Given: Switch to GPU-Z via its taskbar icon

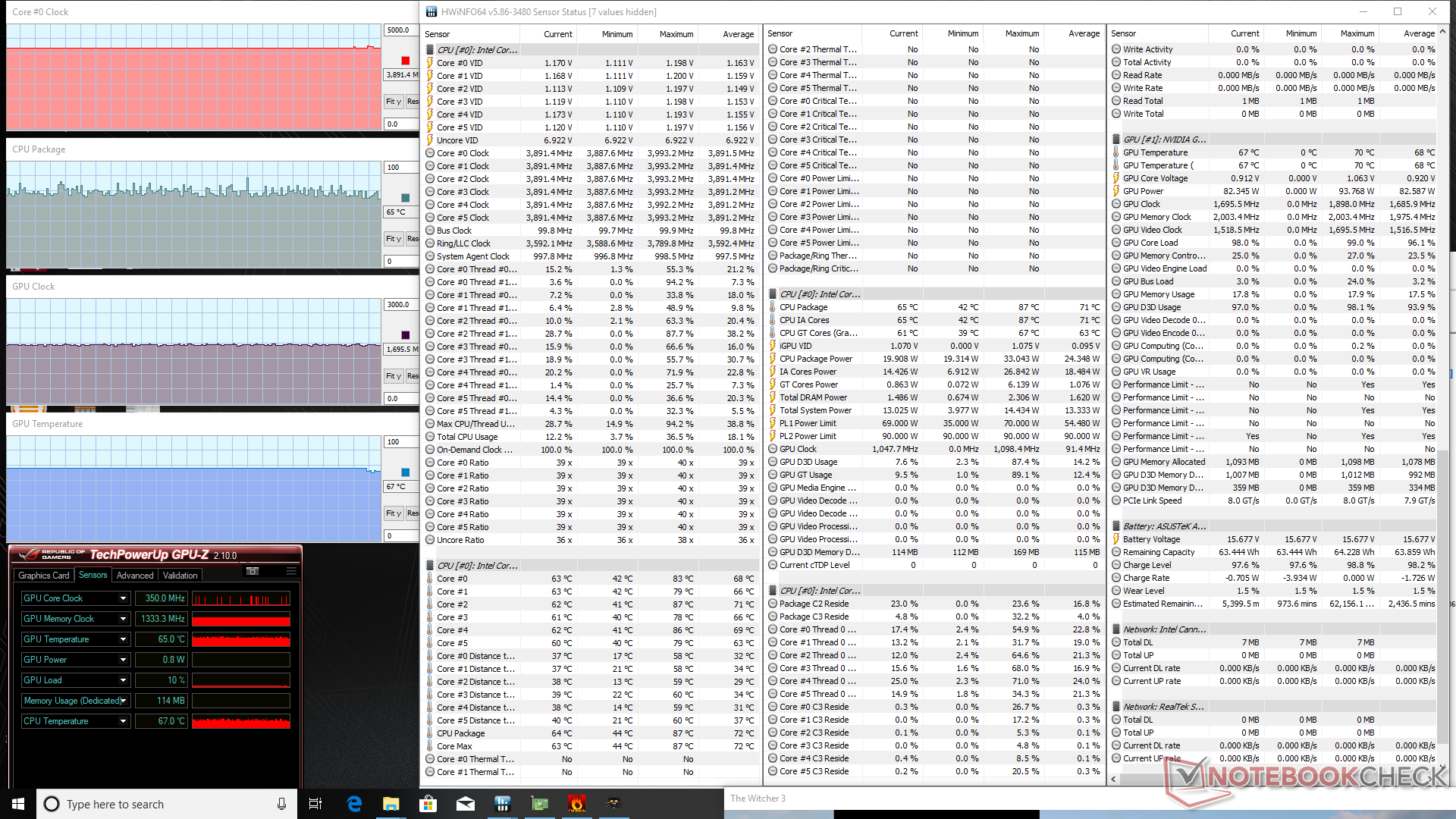Looking at the screenshot, I should click(540, 804).
